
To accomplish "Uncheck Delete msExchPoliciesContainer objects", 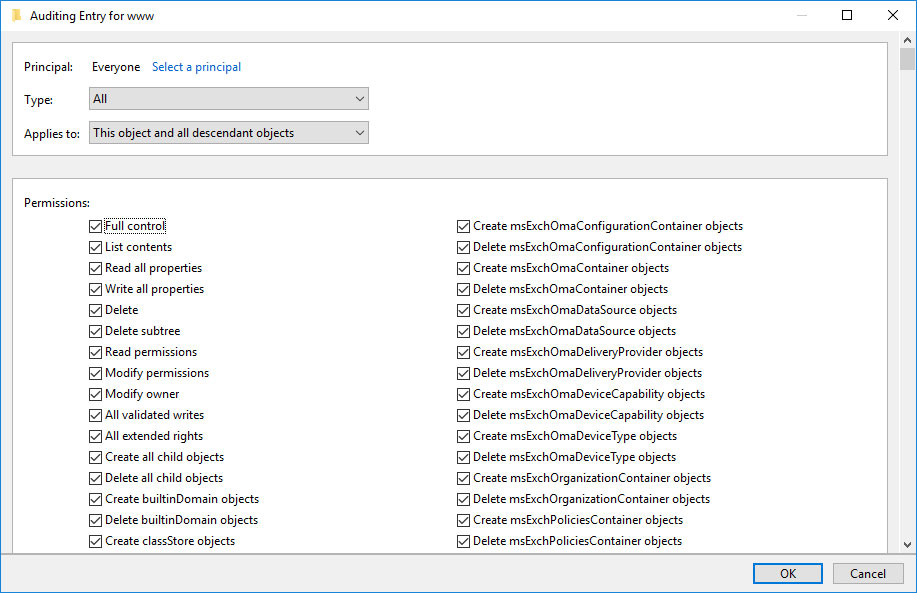I will point(463,542).
